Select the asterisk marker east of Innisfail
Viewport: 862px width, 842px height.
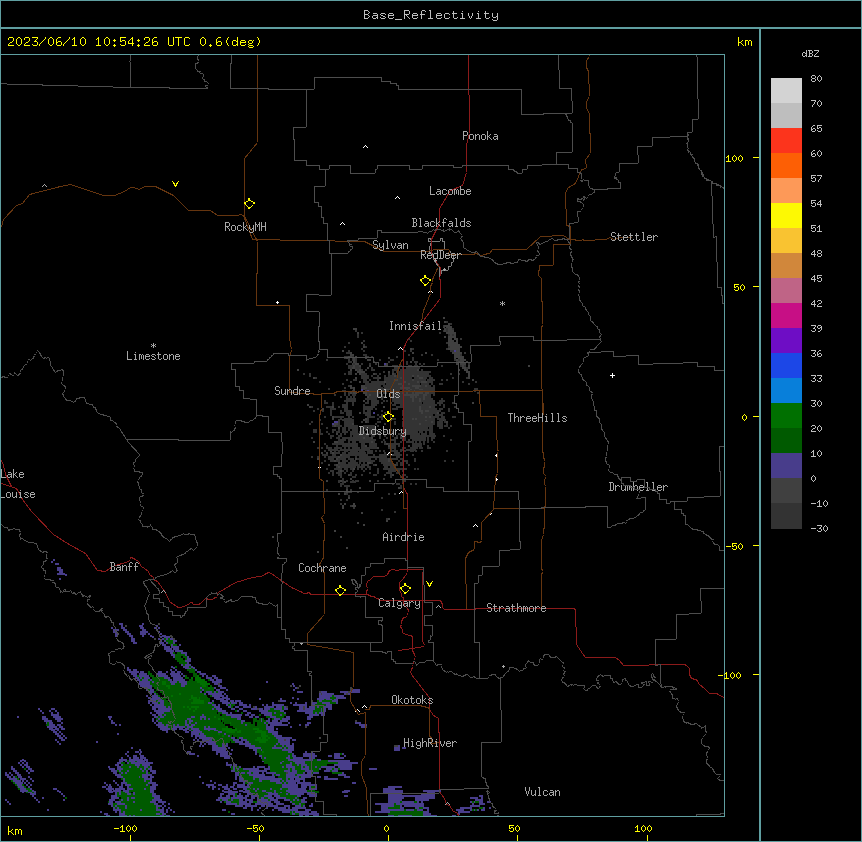tap(502, 303)
